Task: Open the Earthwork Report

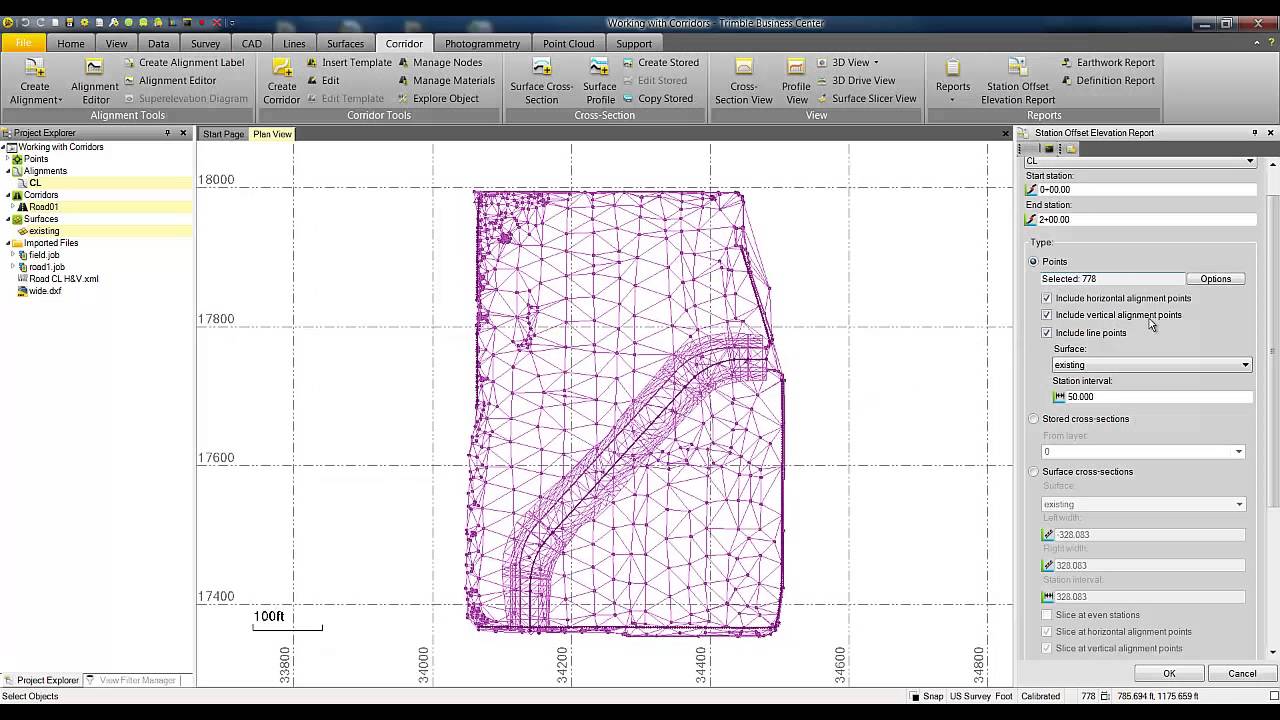Action: coord(1114,62)
